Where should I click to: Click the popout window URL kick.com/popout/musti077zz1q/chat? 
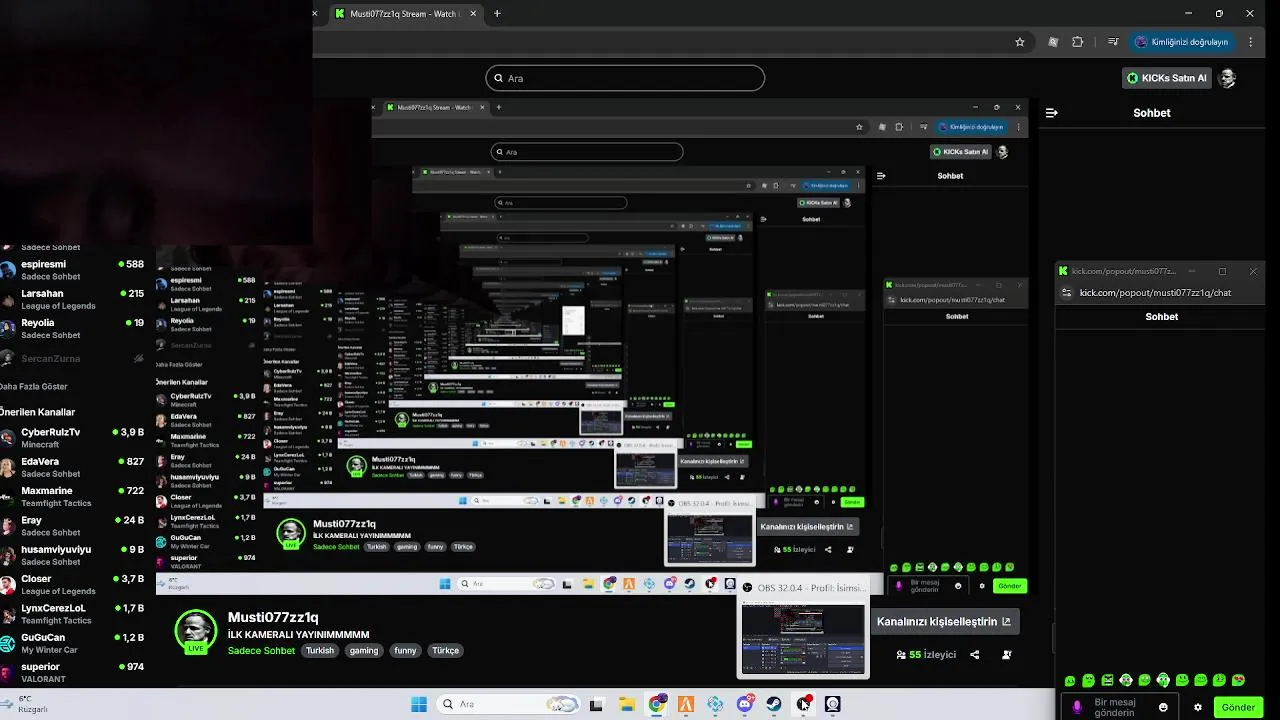(1155, 293)
